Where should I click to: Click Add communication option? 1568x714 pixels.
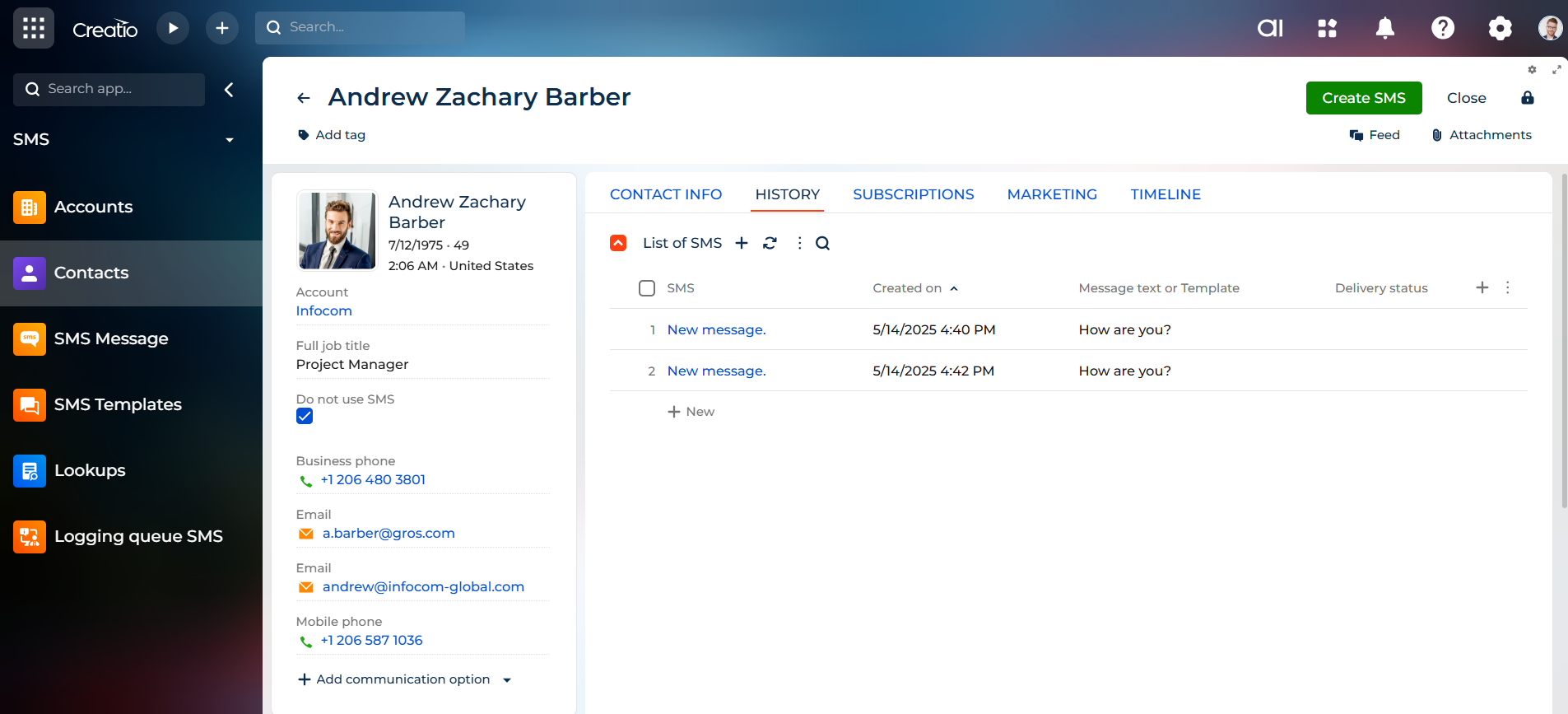pyautogui.click(x=394, y=679)
